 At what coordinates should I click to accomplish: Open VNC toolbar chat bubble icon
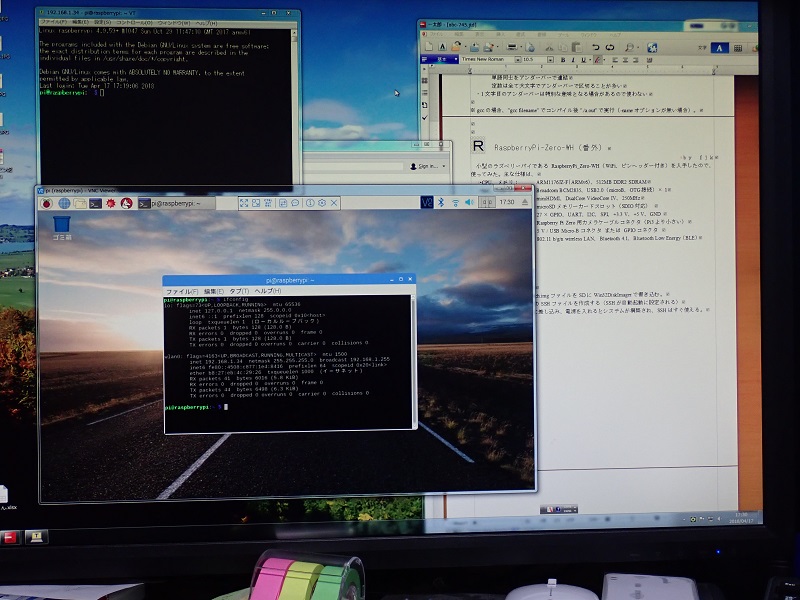[295, 203]
